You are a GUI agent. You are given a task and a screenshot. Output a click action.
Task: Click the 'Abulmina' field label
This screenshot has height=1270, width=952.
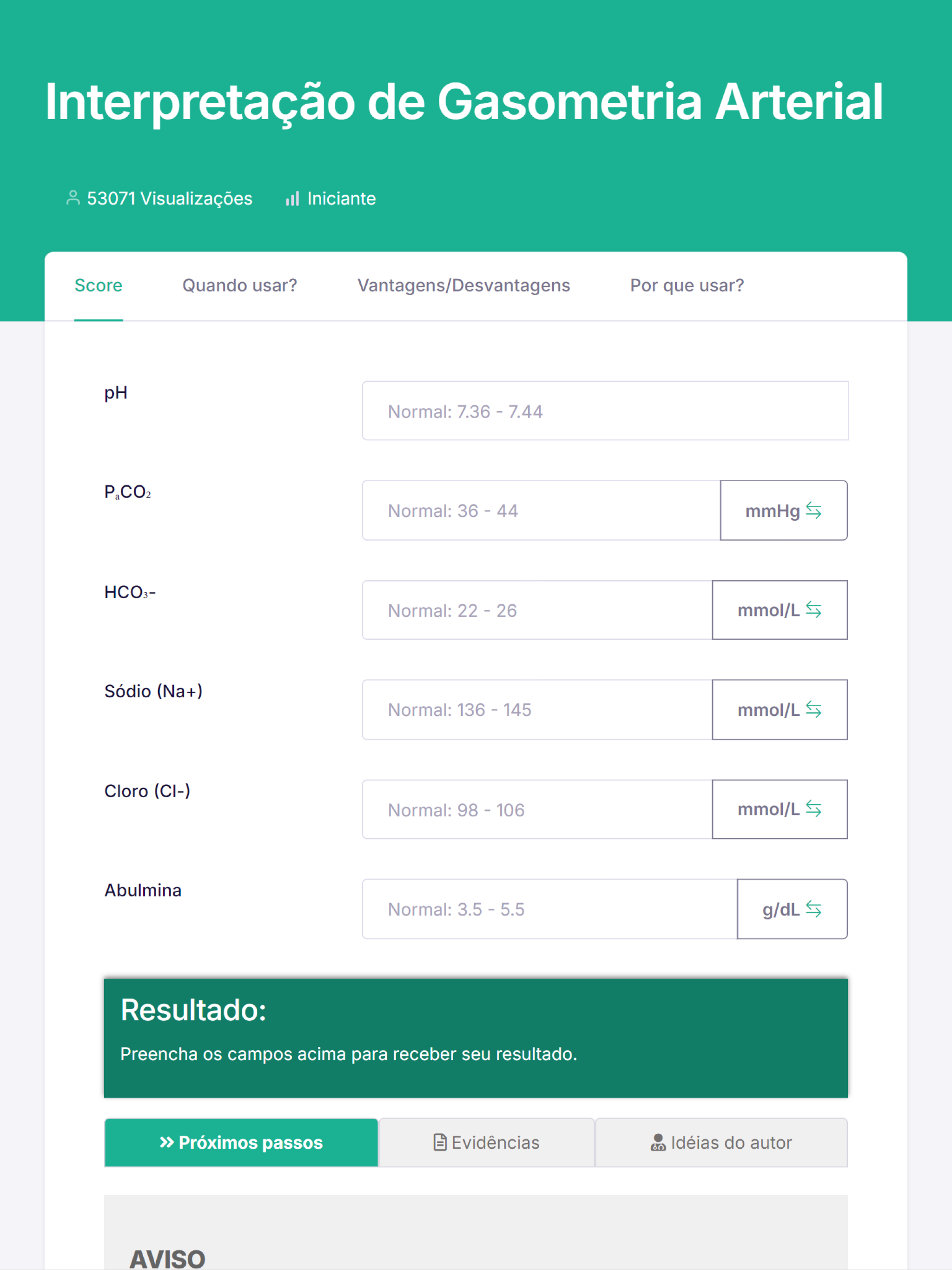[x=143, y=891]
